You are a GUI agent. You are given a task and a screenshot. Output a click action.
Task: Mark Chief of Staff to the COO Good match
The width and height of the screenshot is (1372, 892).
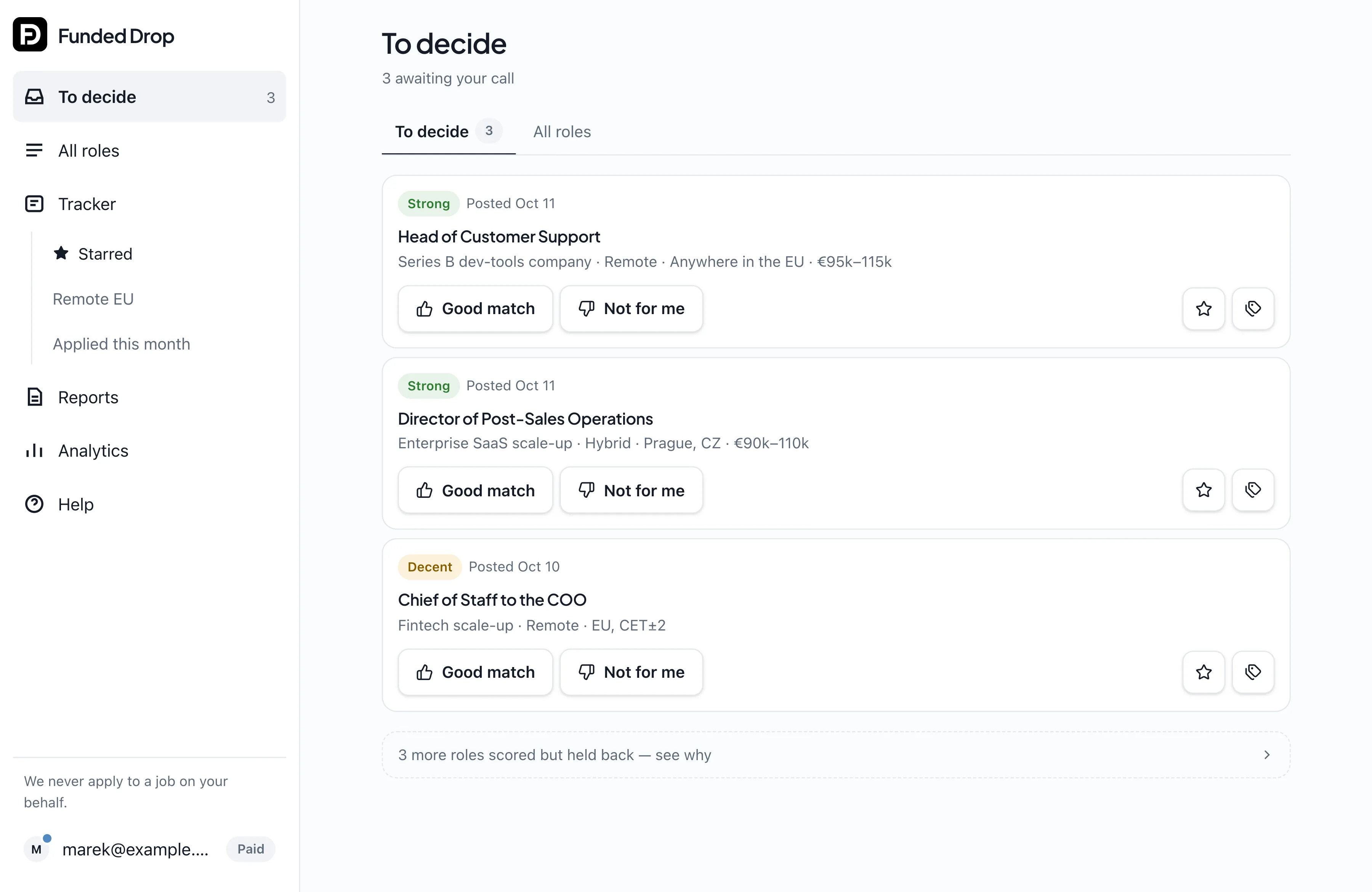[x=475, y=672]
